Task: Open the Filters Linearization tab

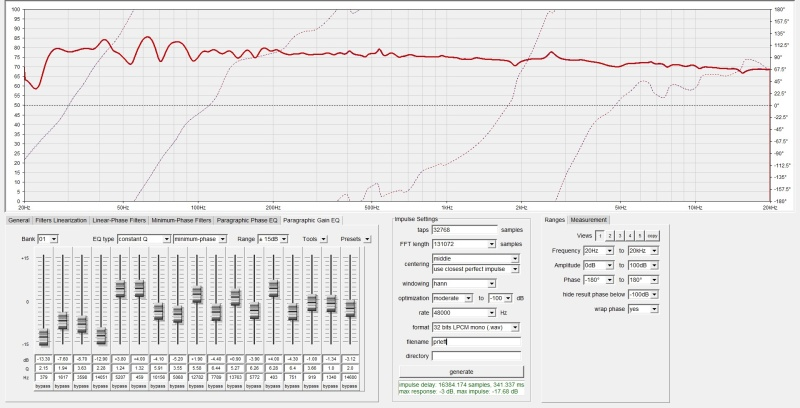Action: tap(60, 219)
